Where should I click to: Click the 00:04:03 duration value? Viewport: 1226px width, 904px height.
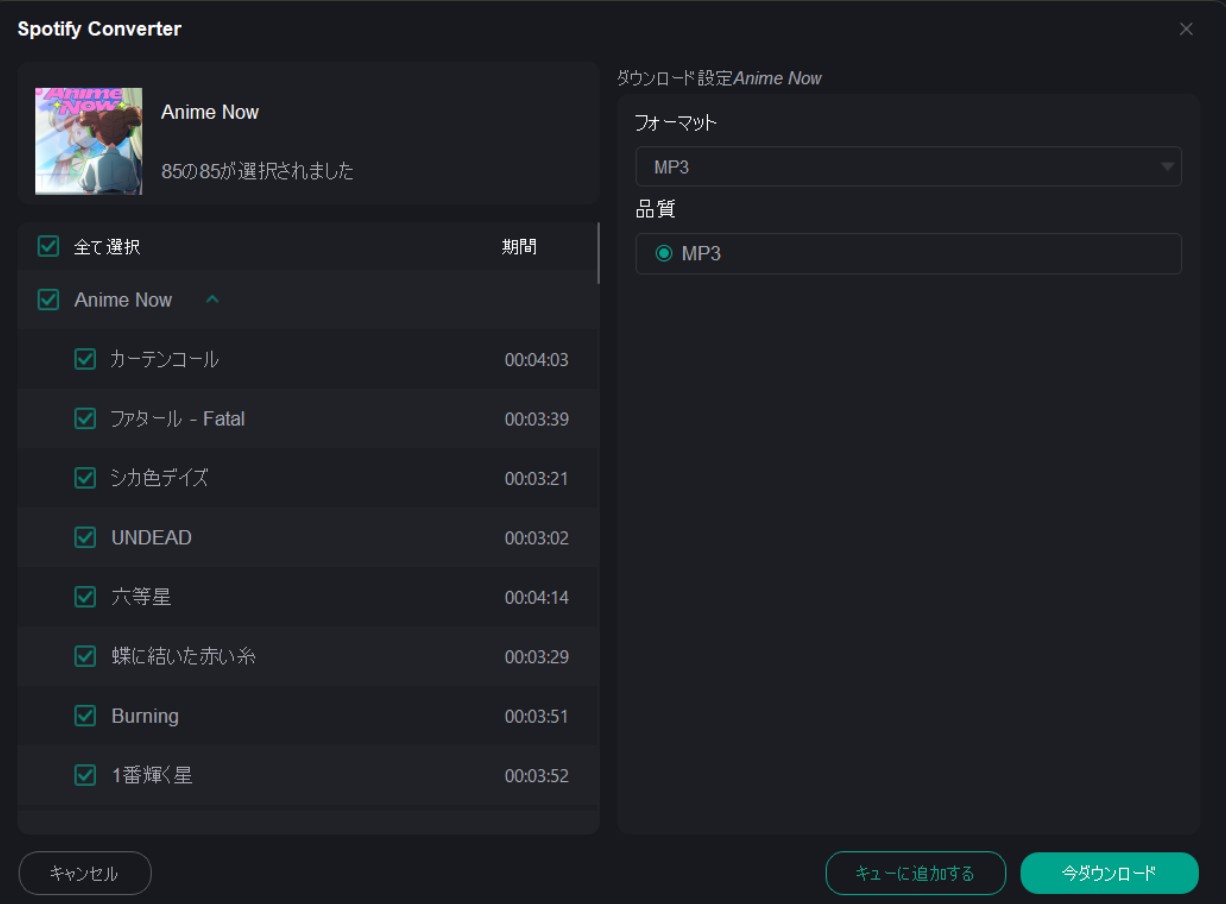(536, 360)
